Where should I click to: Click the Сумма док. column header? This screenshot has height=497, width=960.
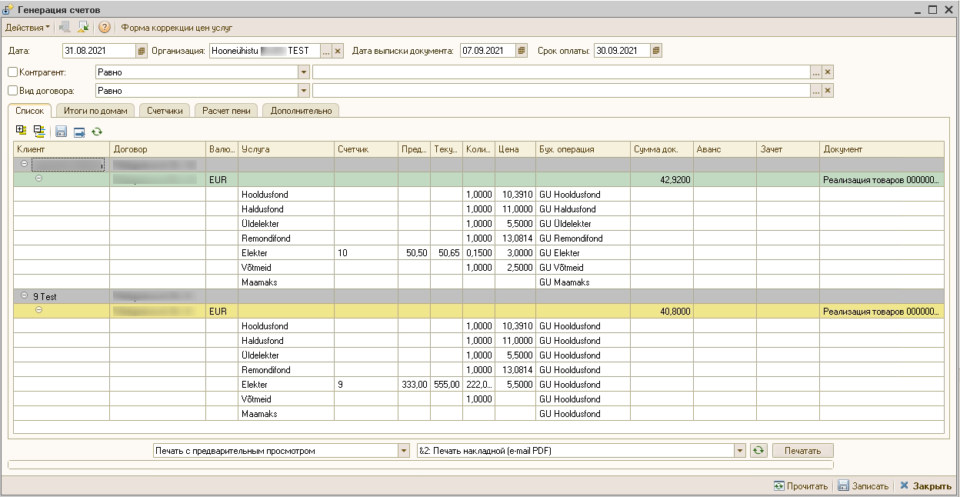pos(661,149)
